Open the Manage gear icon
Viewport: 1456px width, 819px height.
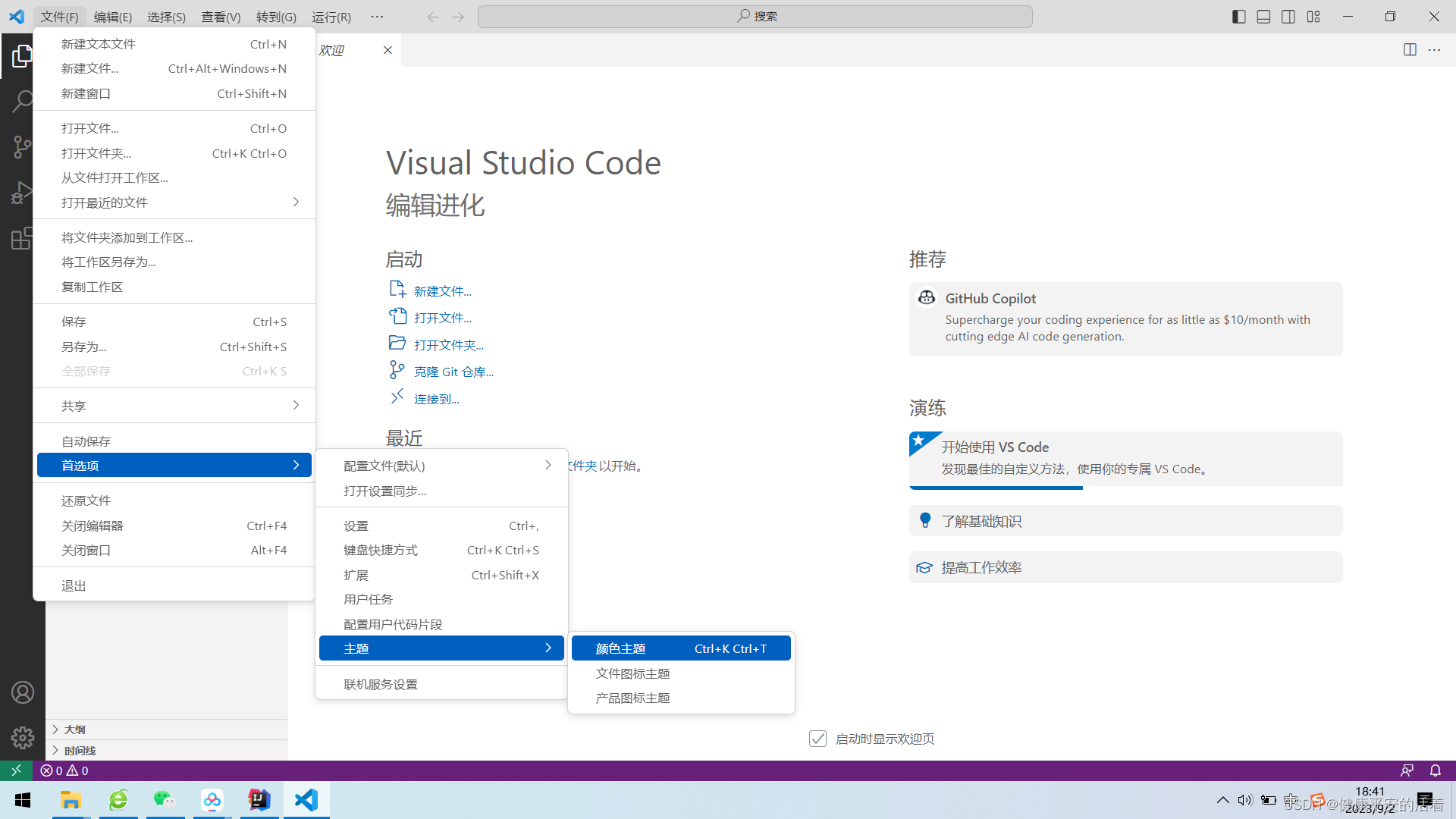pos(23,737)
